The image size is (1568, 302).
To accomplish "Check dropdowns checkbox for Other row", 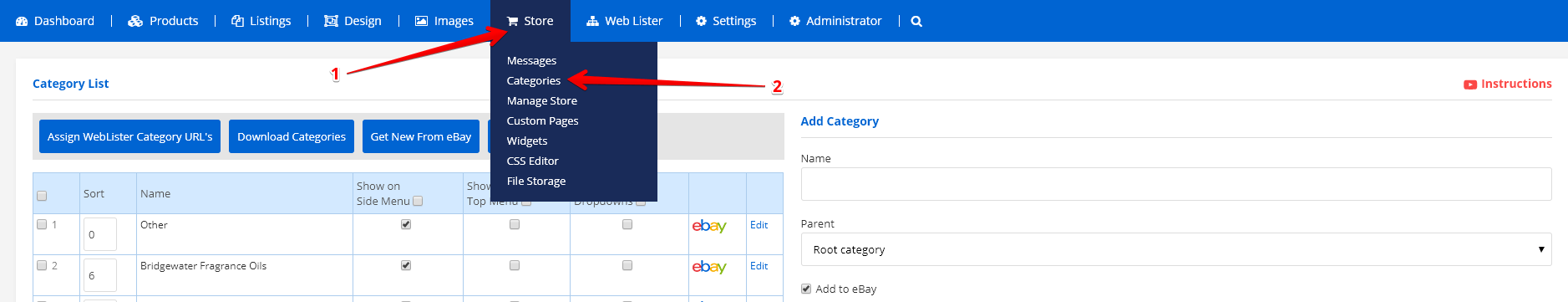I will tap(627, 224).
